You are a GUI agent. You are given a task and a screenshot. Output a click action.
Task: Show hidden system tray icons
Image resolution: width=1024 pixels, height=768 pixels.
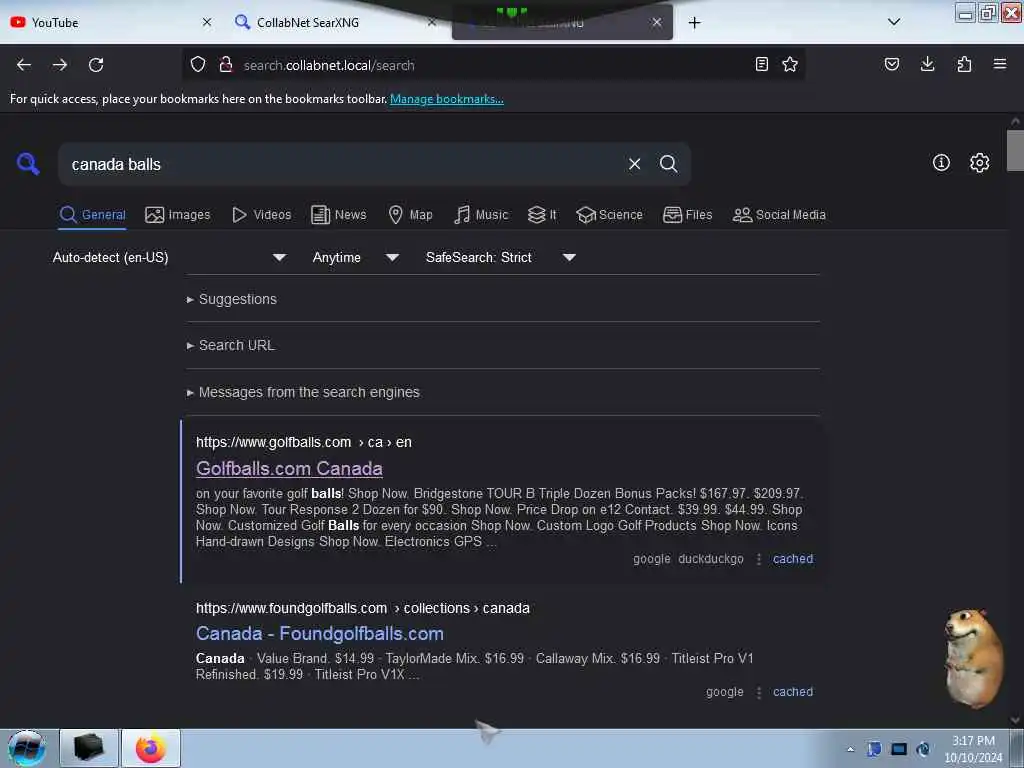tap(850, 749)
